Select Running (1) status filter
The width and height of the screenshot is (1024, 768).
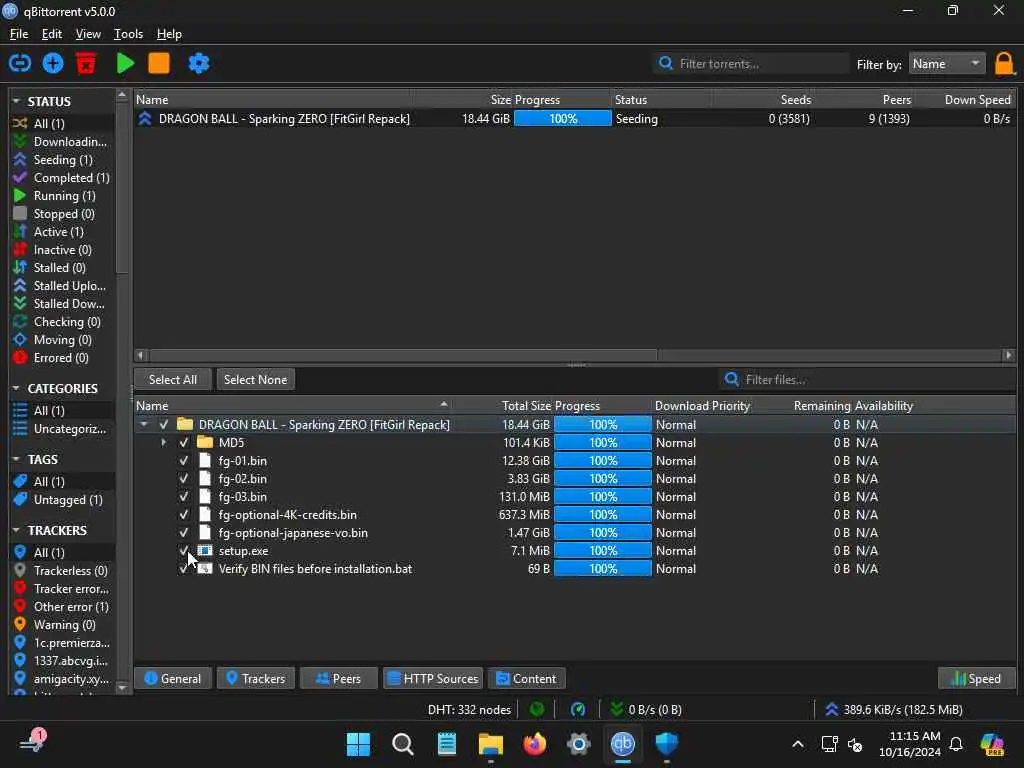pyautogui.click(x=63, y=195)
